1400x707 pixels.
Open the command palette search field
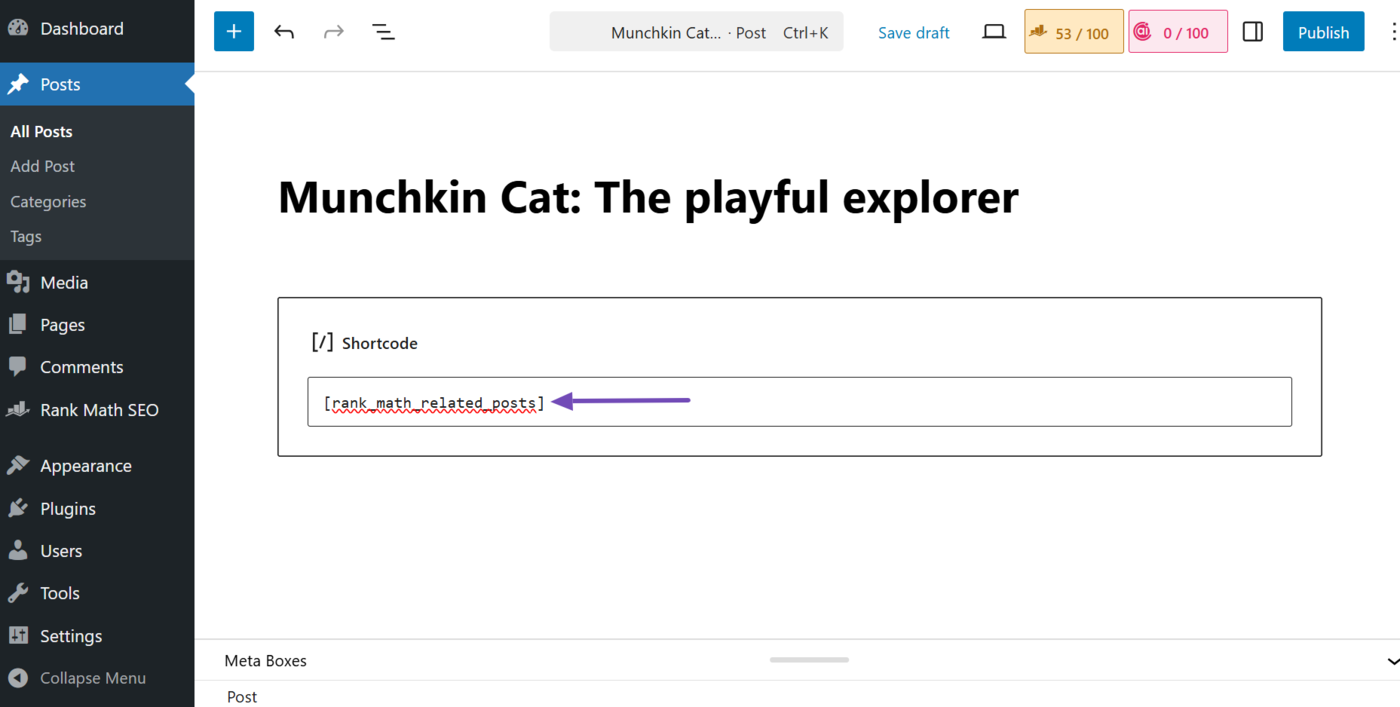point(696,31)
